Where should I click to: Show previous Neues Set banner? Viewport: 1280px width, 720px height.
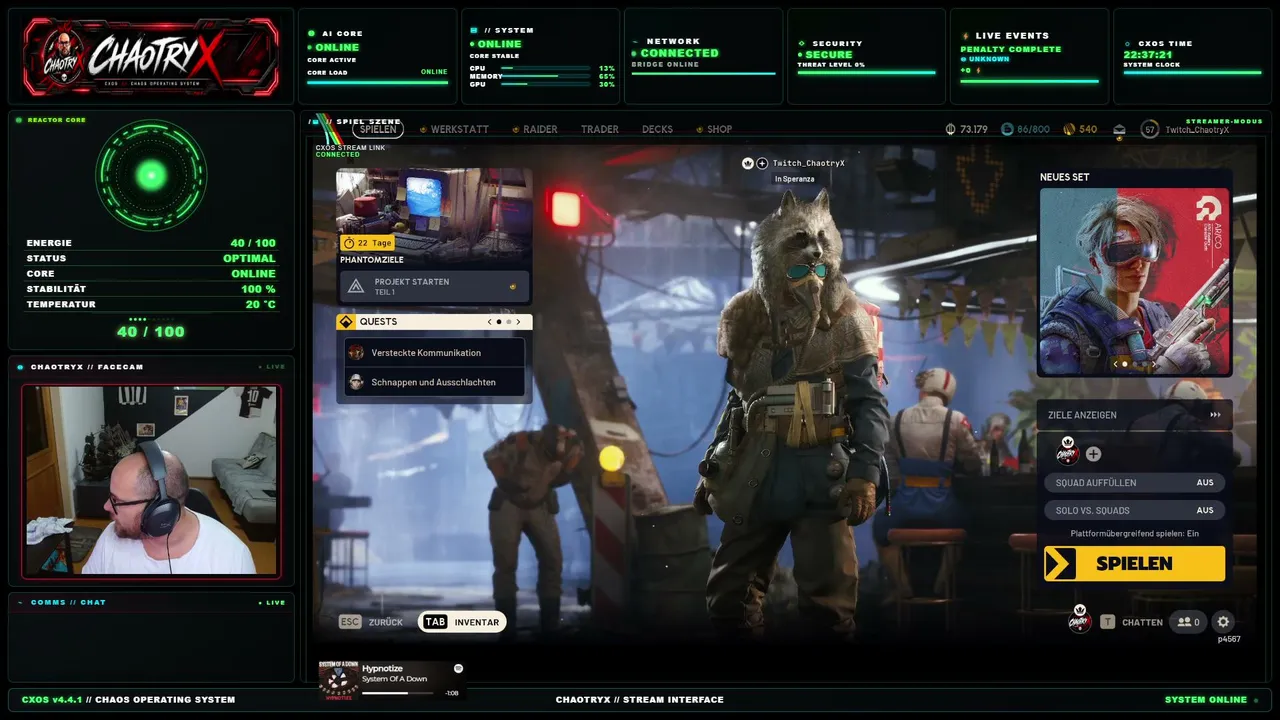[1117, 364]
